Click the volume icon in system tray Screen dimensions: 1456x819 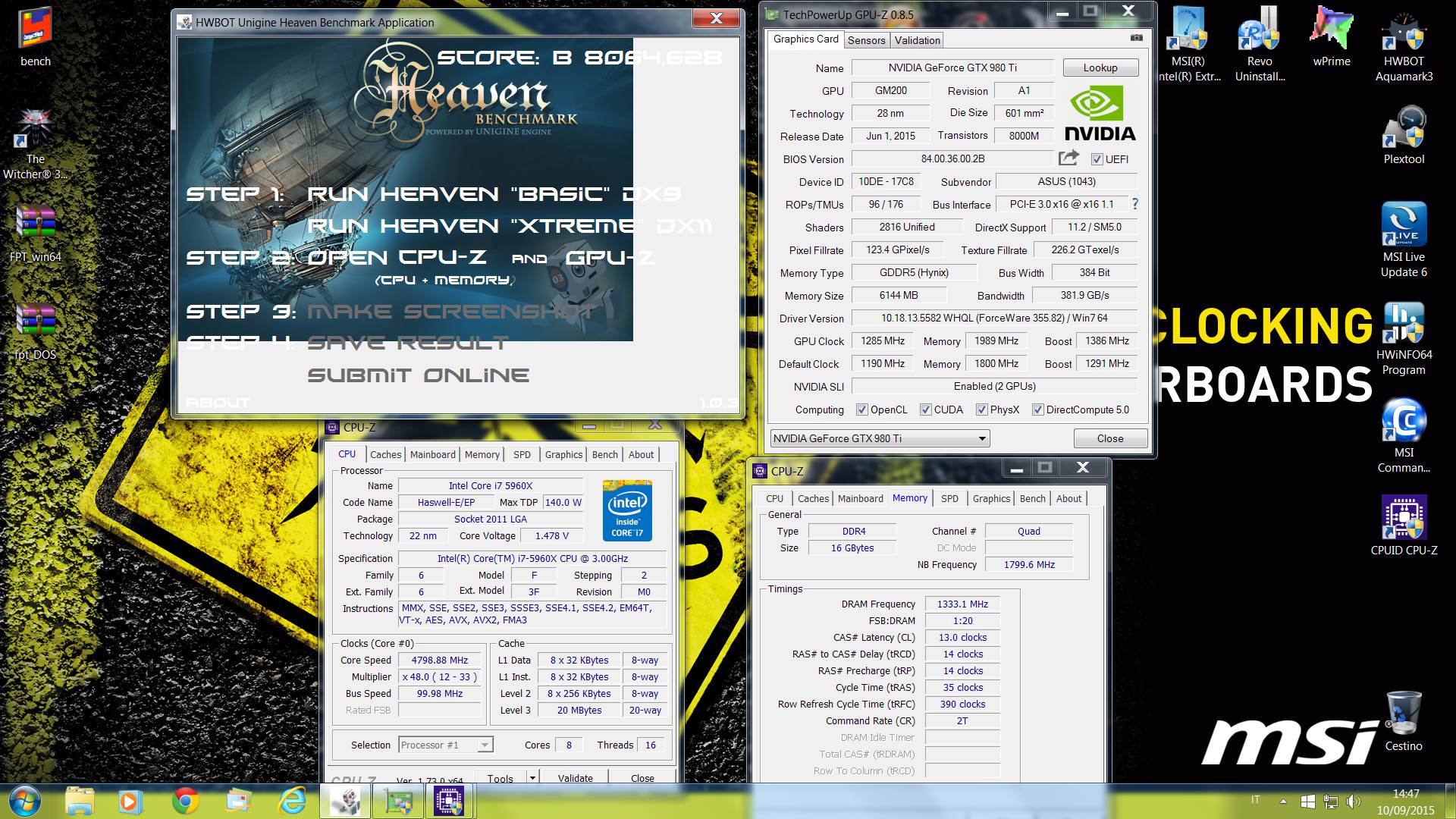coord(1353,801)
